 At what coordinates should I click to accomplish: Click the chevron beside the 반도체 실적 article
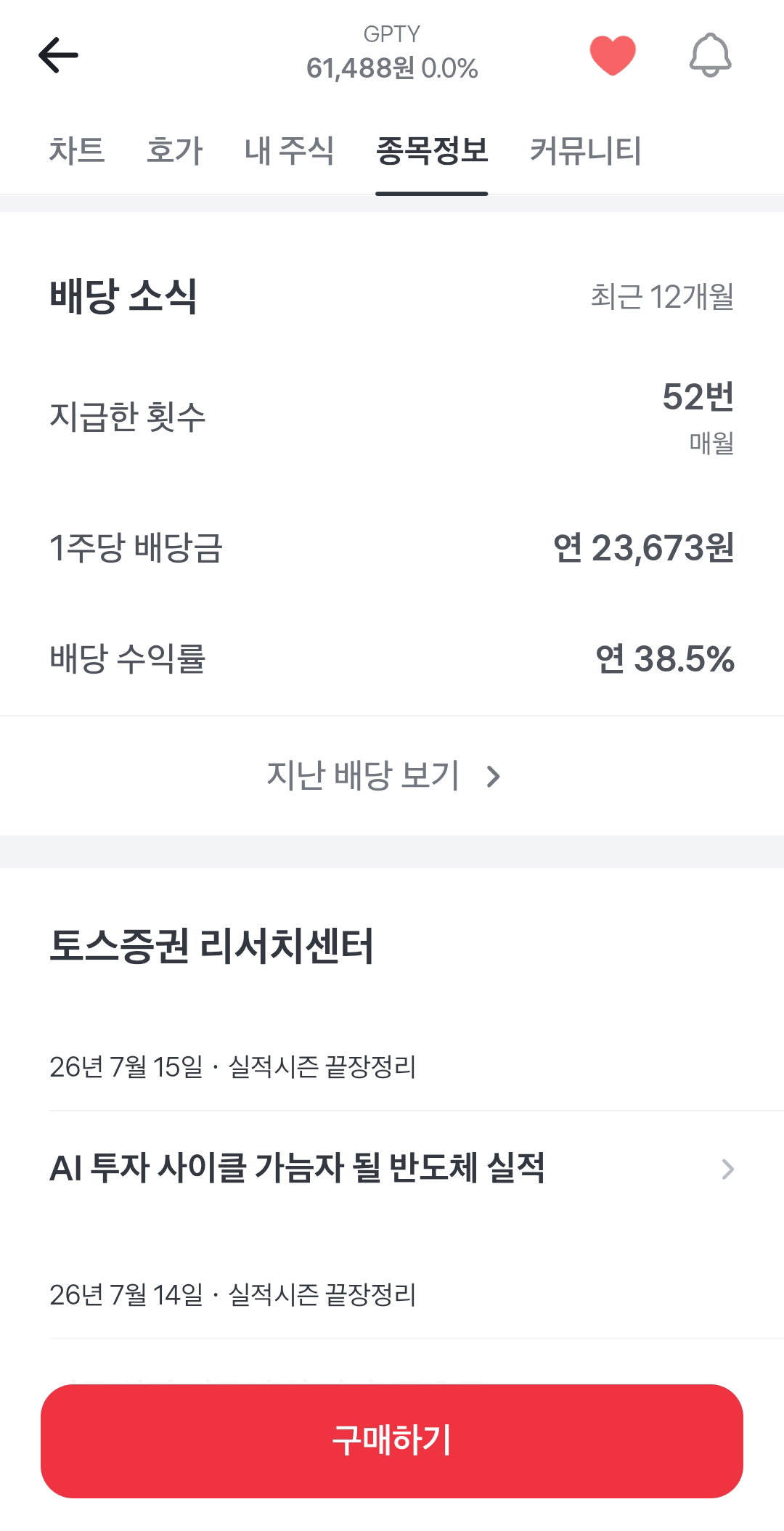(727, 1169)
